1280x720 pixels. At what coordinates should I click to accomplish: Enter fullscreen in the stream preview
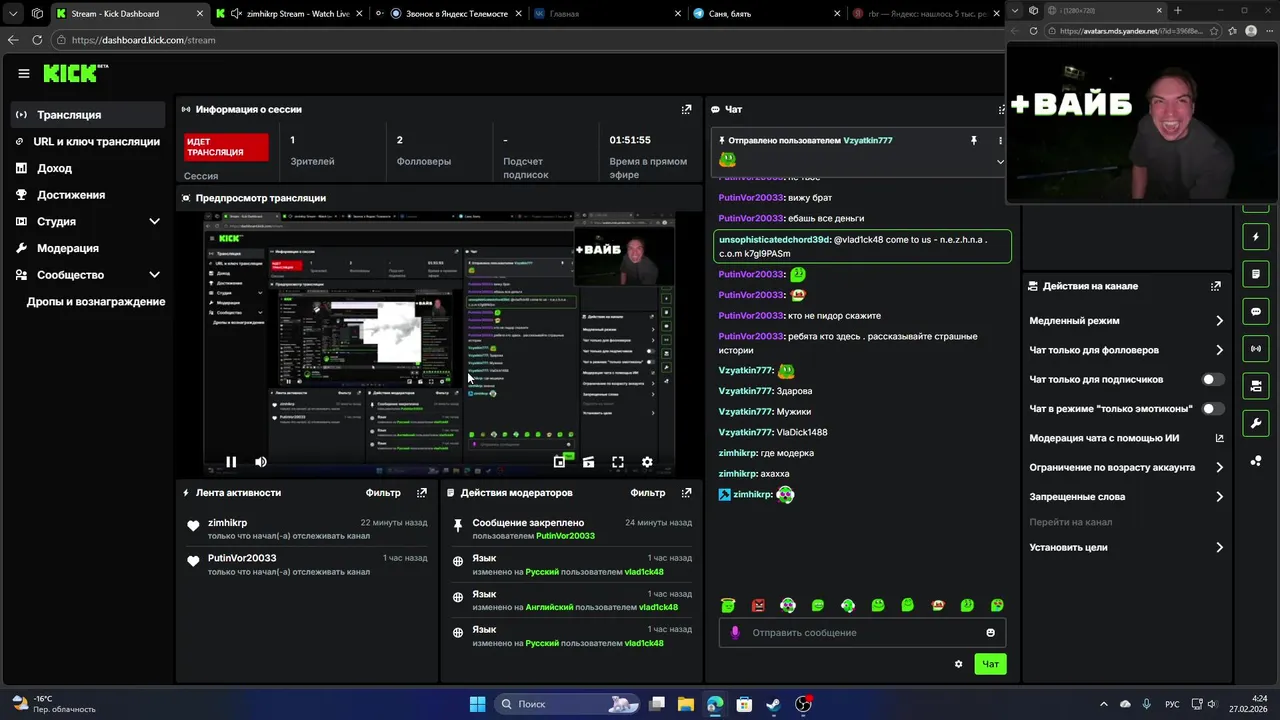(x=618, y=462)
